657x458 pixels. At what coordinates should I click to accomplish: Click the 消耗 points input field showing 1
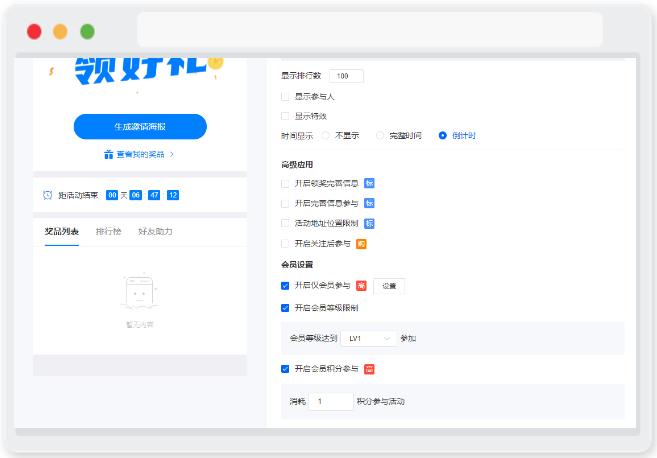point(331,401)
